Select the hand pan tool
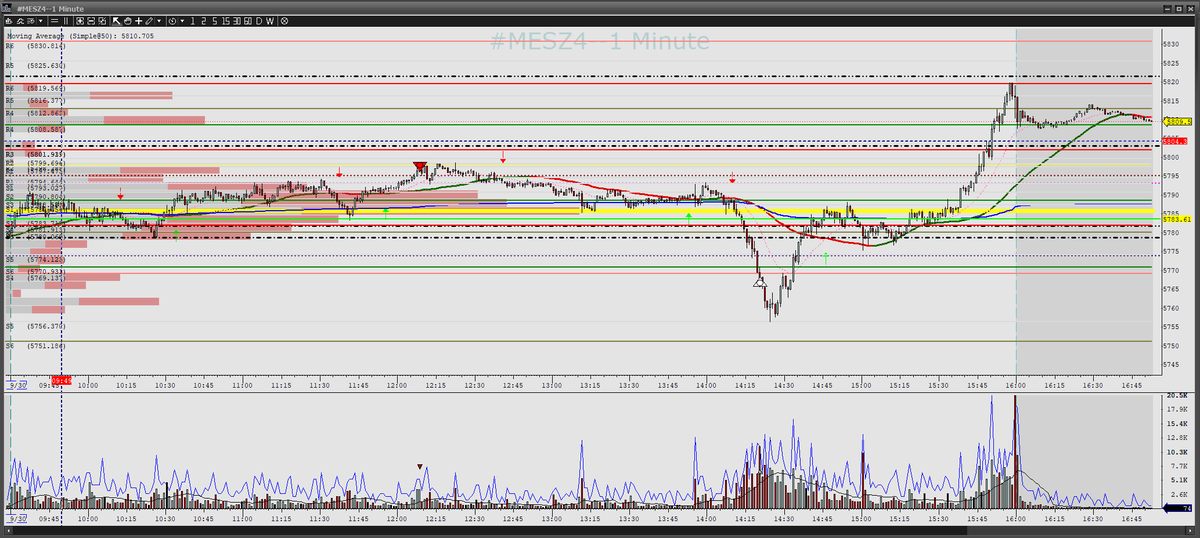1200x538 pixels. click(128, 21)
